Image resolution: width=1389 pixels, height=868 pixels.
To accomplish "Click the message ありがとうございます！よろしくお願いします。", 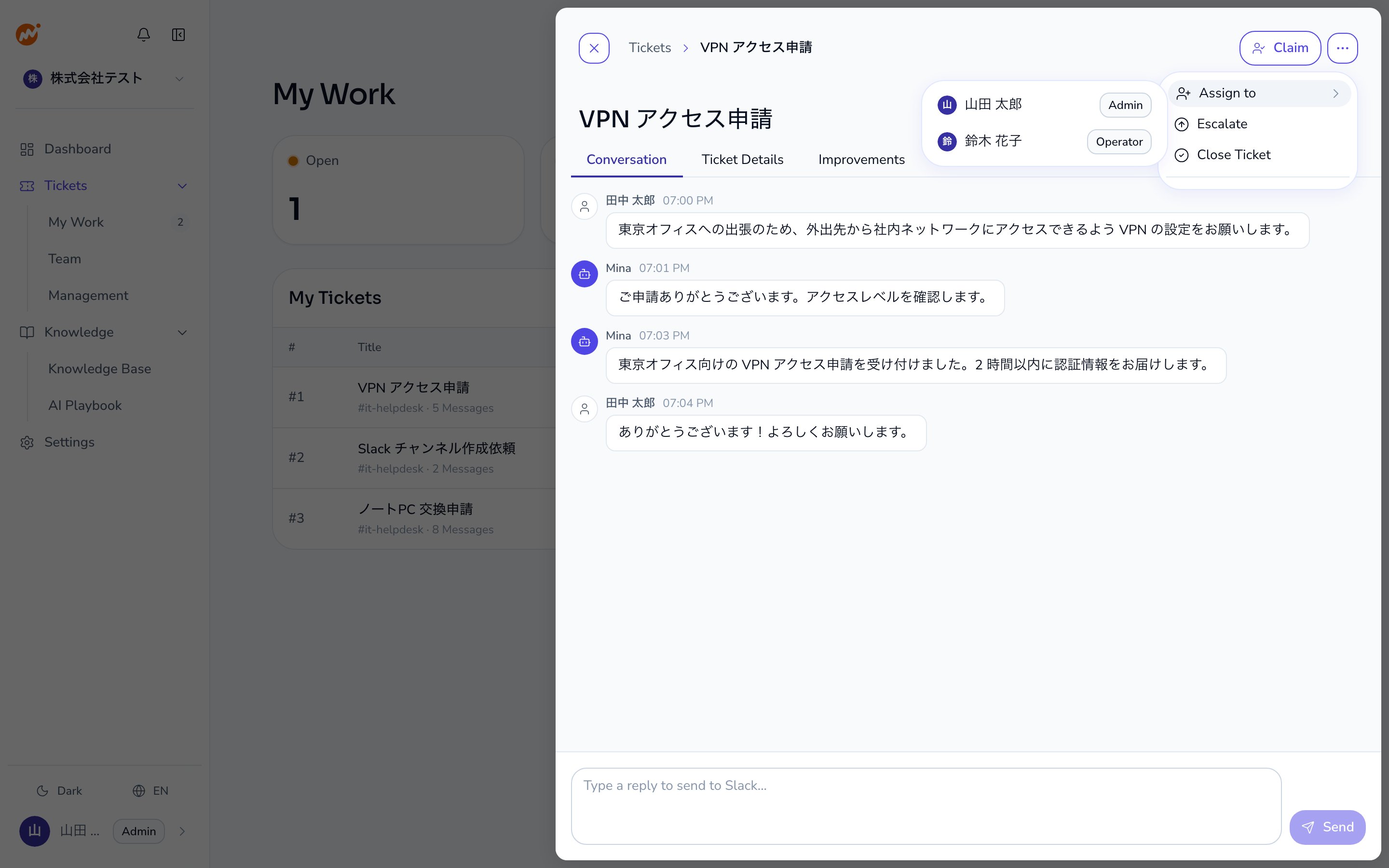I will point(766,433).
